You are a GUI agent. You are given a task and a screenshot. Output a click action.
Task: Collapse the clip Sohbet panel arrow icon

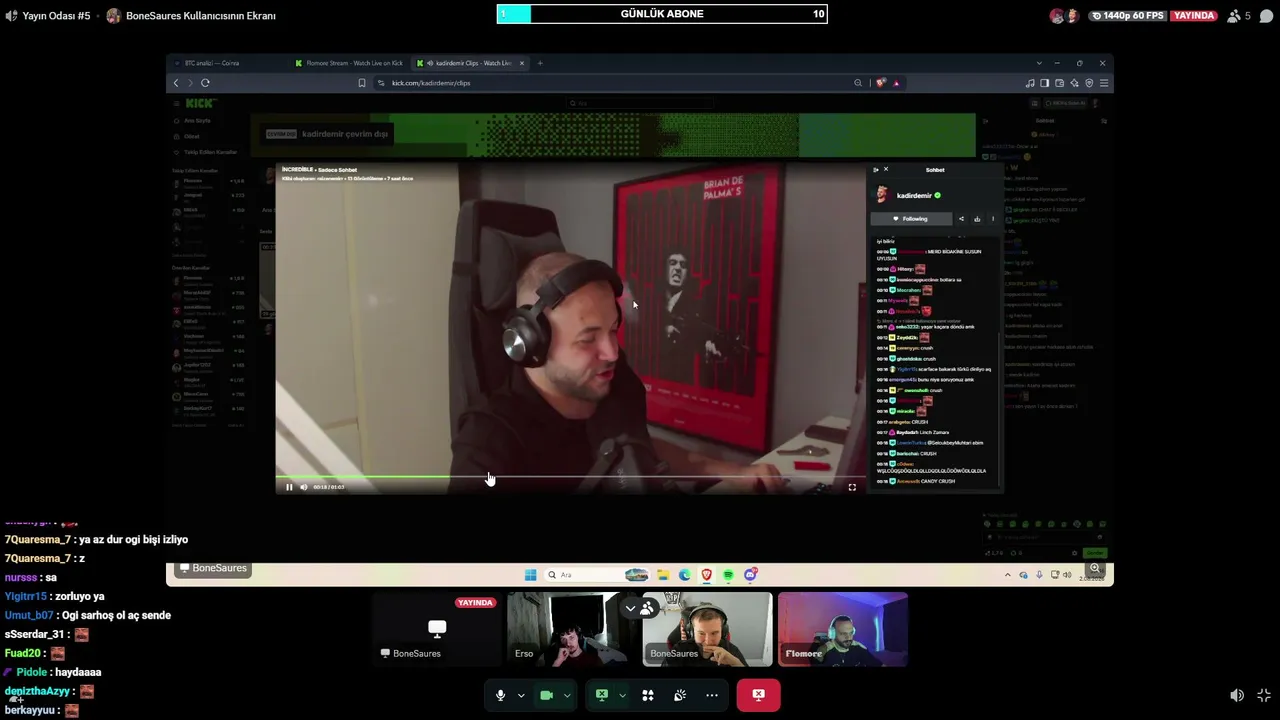coord(876,170)
